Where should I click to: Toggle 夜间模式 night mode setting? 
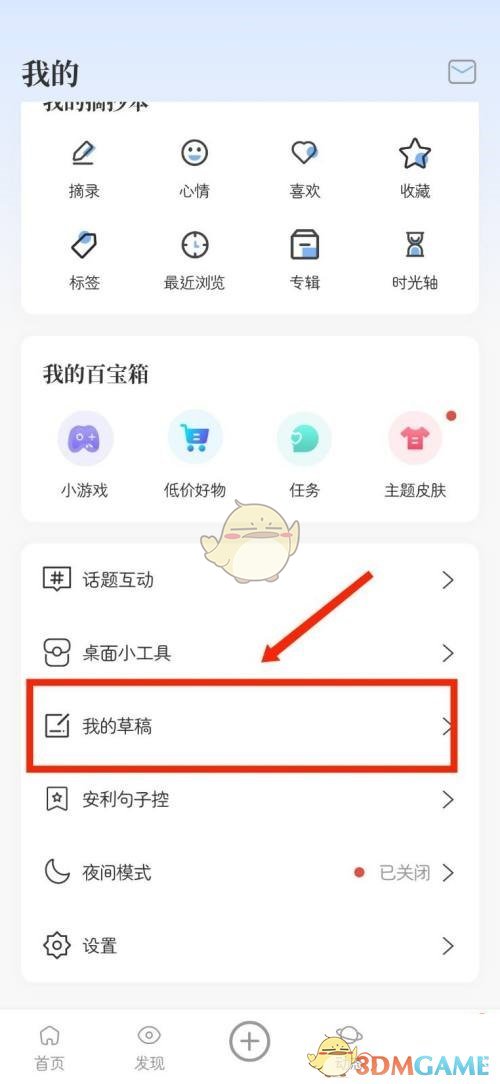click(250, 872)
